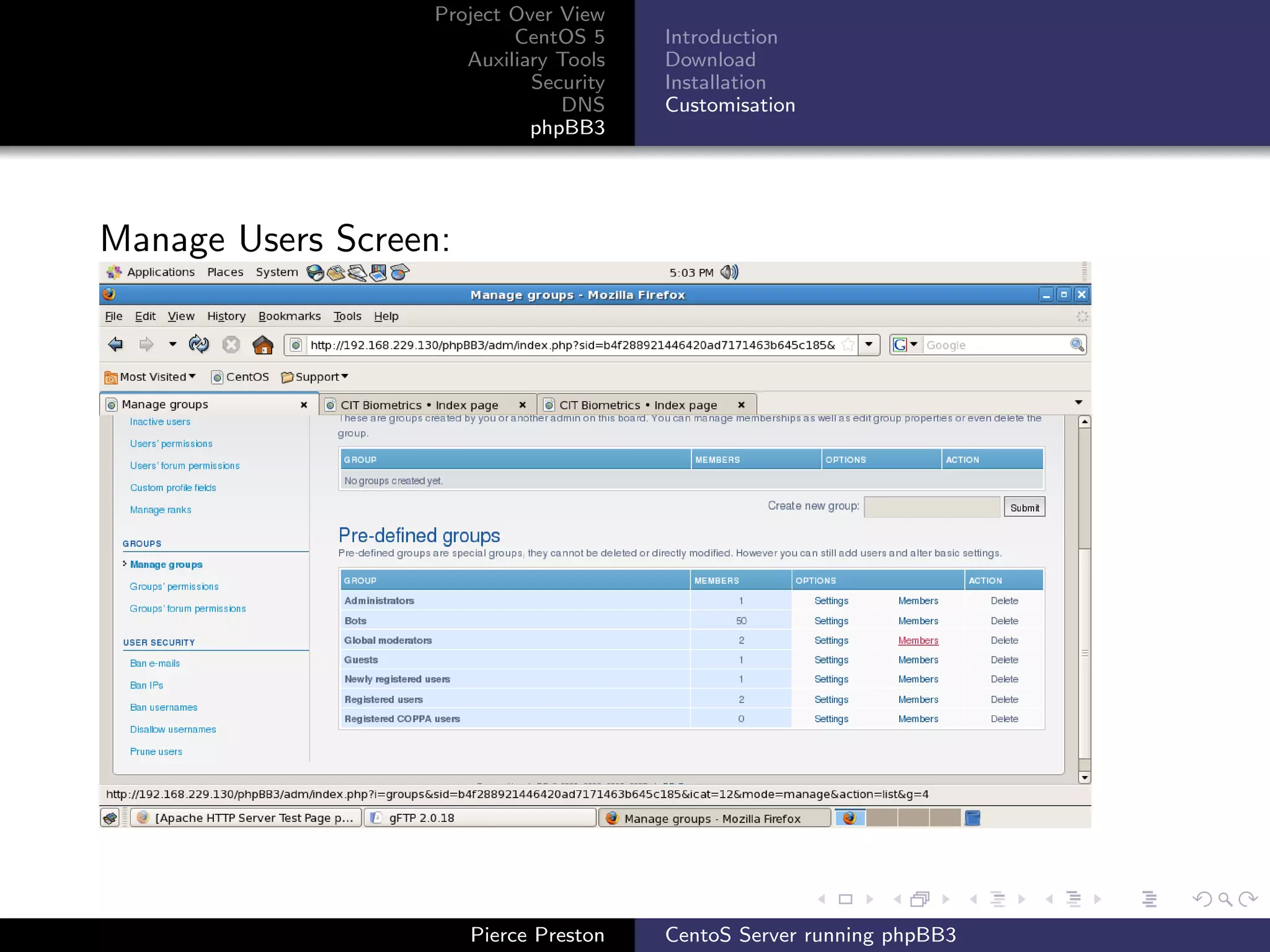
Task: Click the Create new group input field
Action: [x=931, y=507]
